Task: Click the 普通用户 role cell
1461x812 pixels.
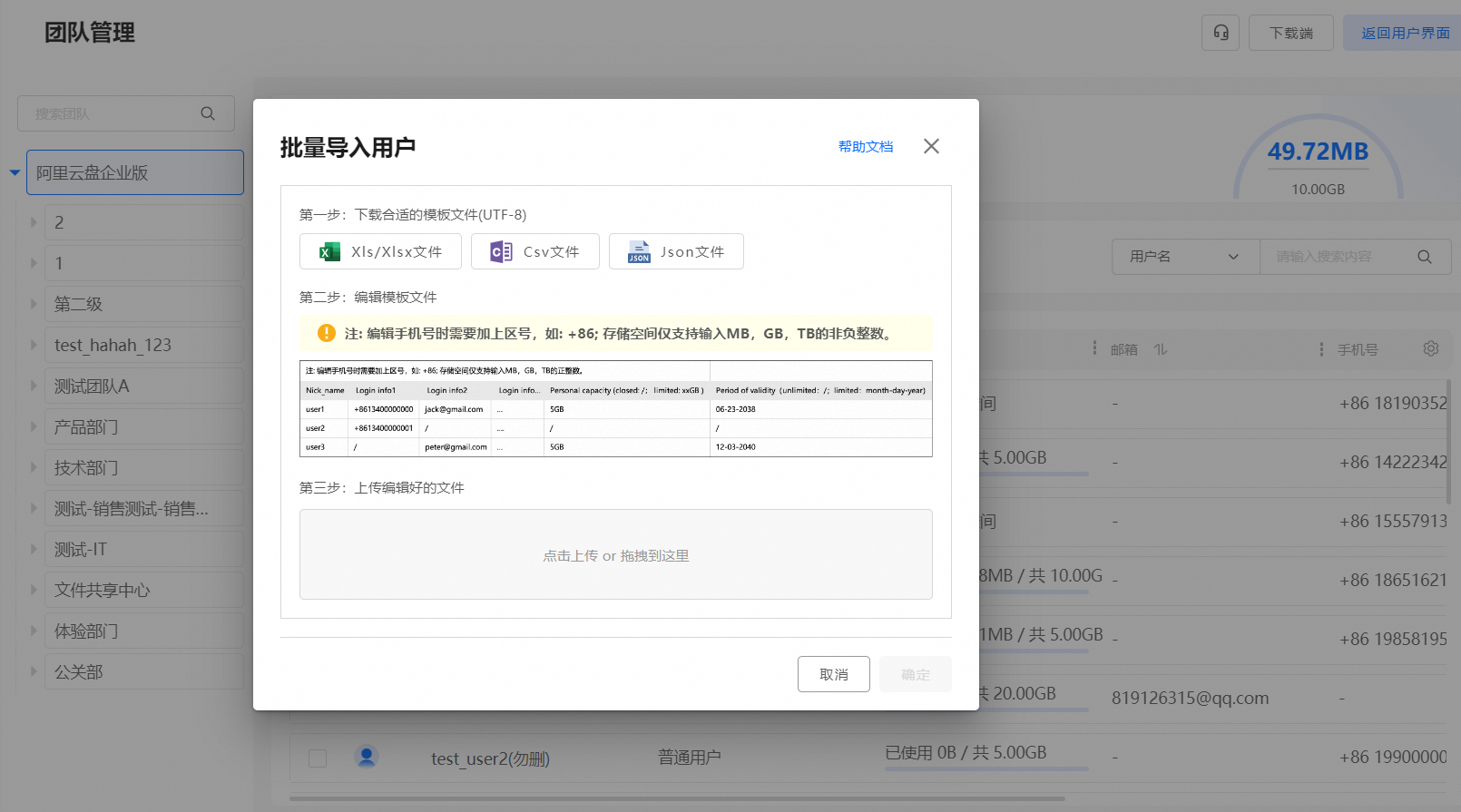Action: [690, 757]
